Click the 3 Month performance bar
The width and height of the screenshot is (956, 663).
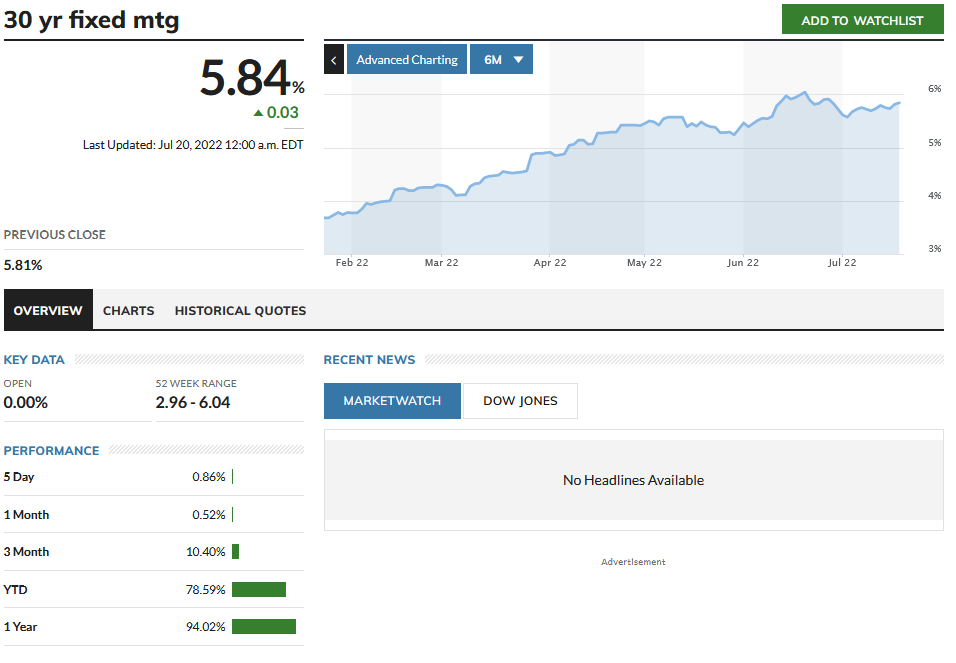point(235,551)
